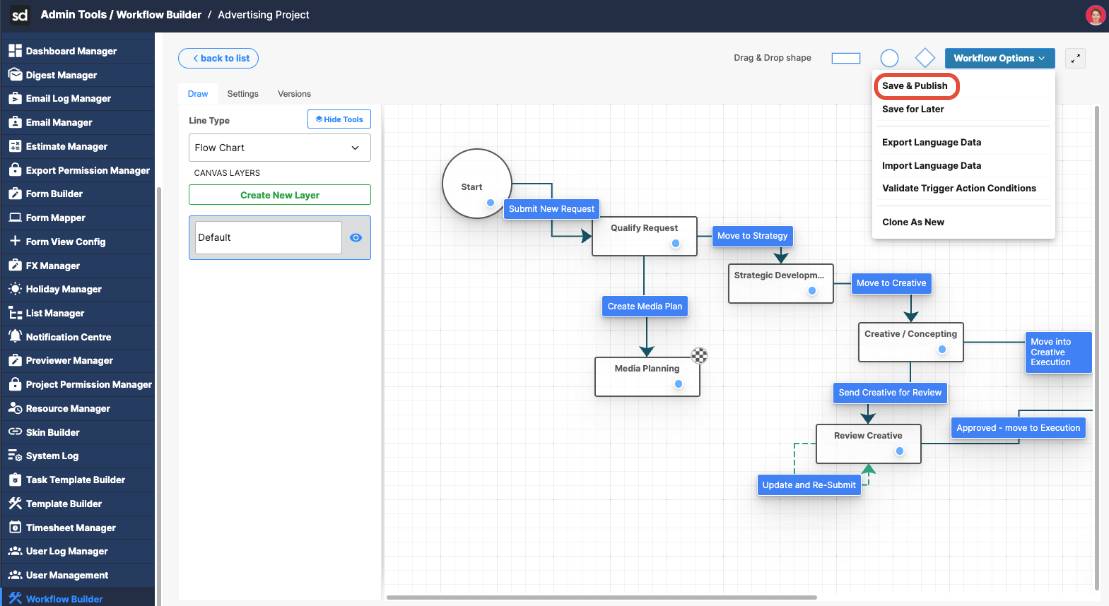1109x606 pixels.
Task: Click the Email Log Manager icon
Action: tap(15, 98)
